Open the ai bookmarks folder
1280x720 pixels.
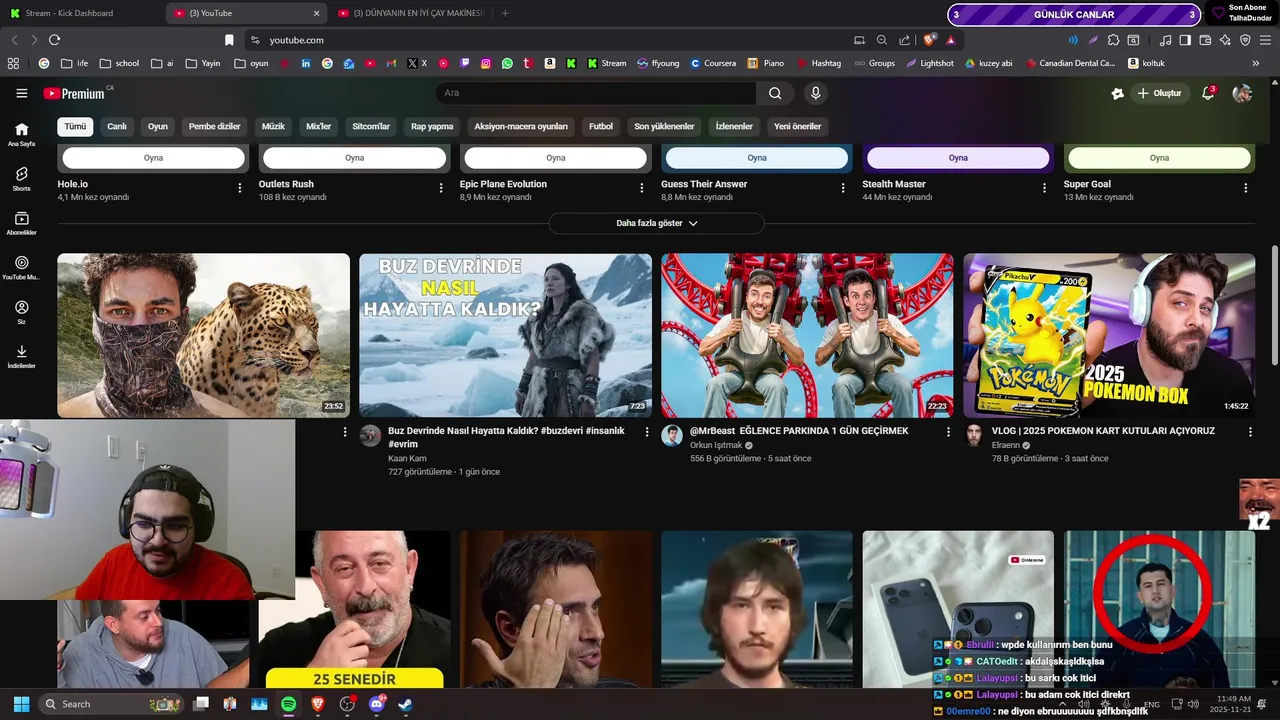point(162,63)
